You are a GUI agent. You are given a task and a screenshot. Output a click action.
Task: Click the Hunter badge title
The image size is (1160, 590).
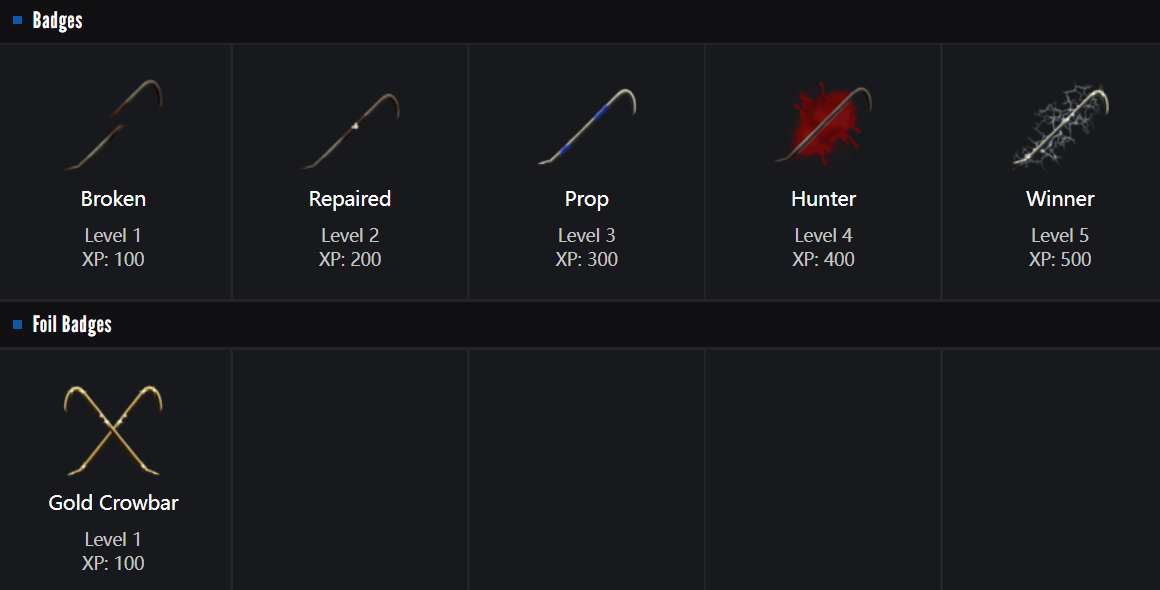click(823, 199)
